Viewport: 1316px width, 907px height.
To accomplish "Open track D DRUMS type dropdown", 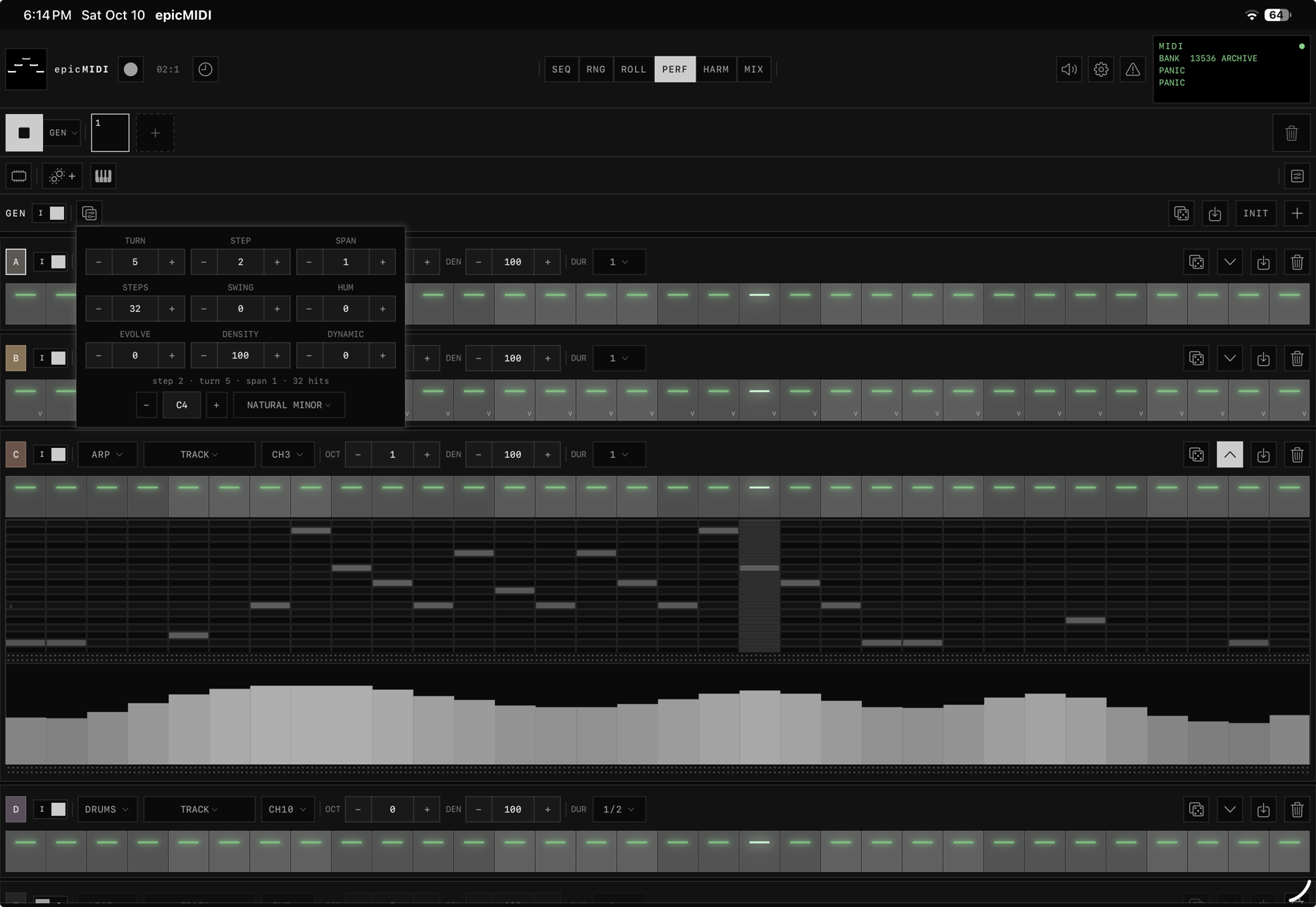I will 107,810.
